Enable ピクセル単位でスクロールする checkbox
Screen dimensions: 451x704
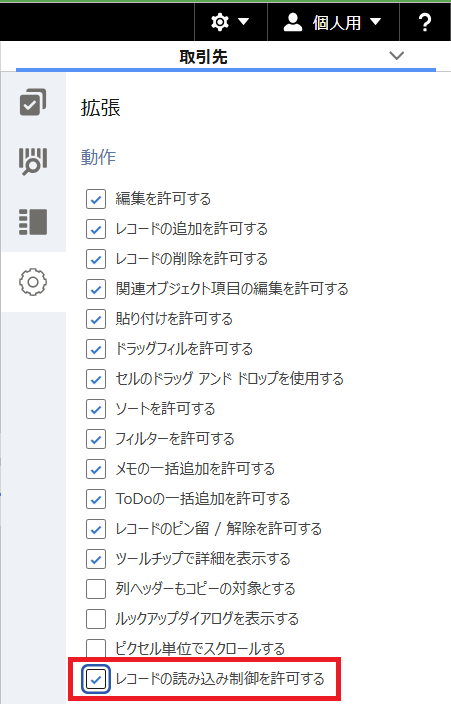coord(96,648)
